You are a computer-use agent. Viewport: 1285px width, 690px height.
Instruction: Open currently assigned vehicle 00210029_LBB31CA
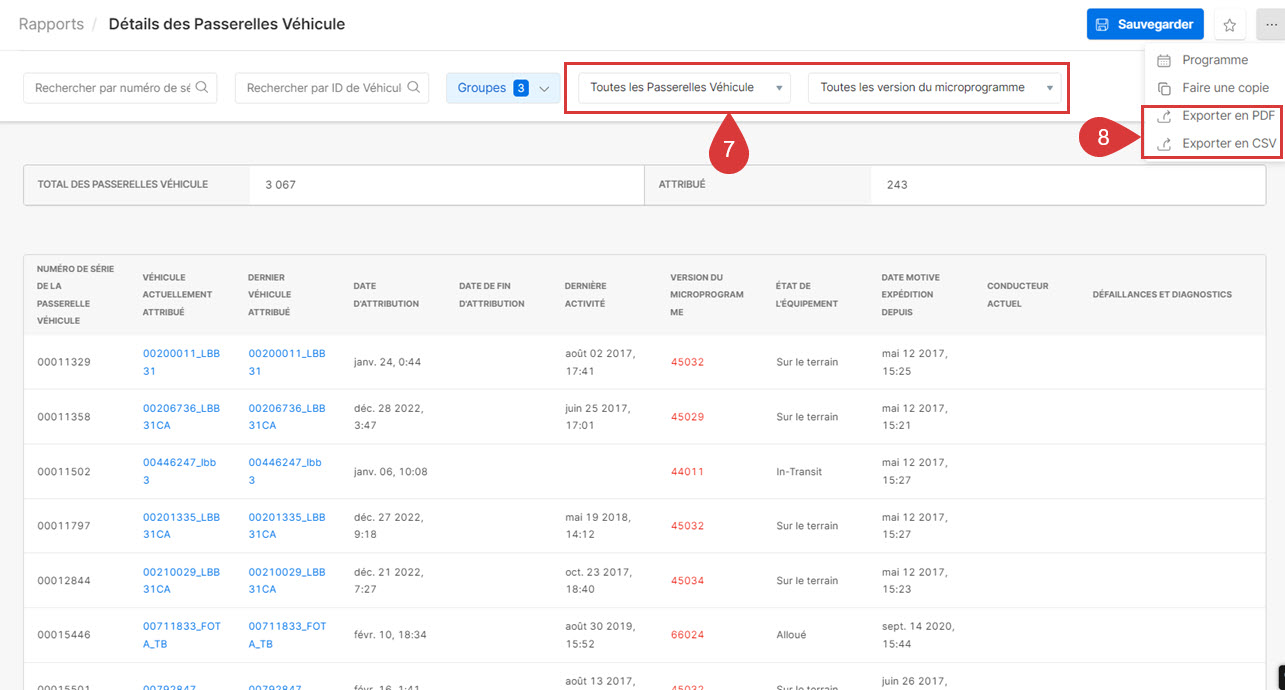click(181, 581)
